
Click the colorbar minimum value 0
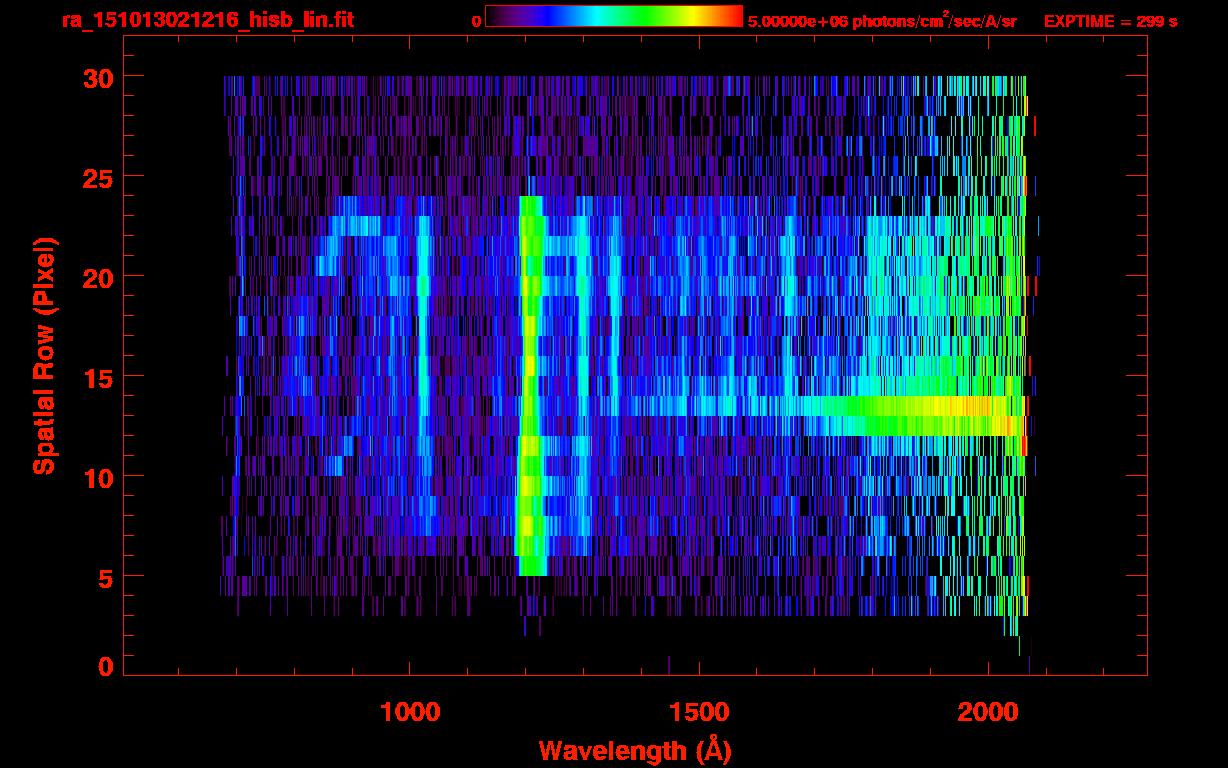pyautogui.click(x=476, y=21)
